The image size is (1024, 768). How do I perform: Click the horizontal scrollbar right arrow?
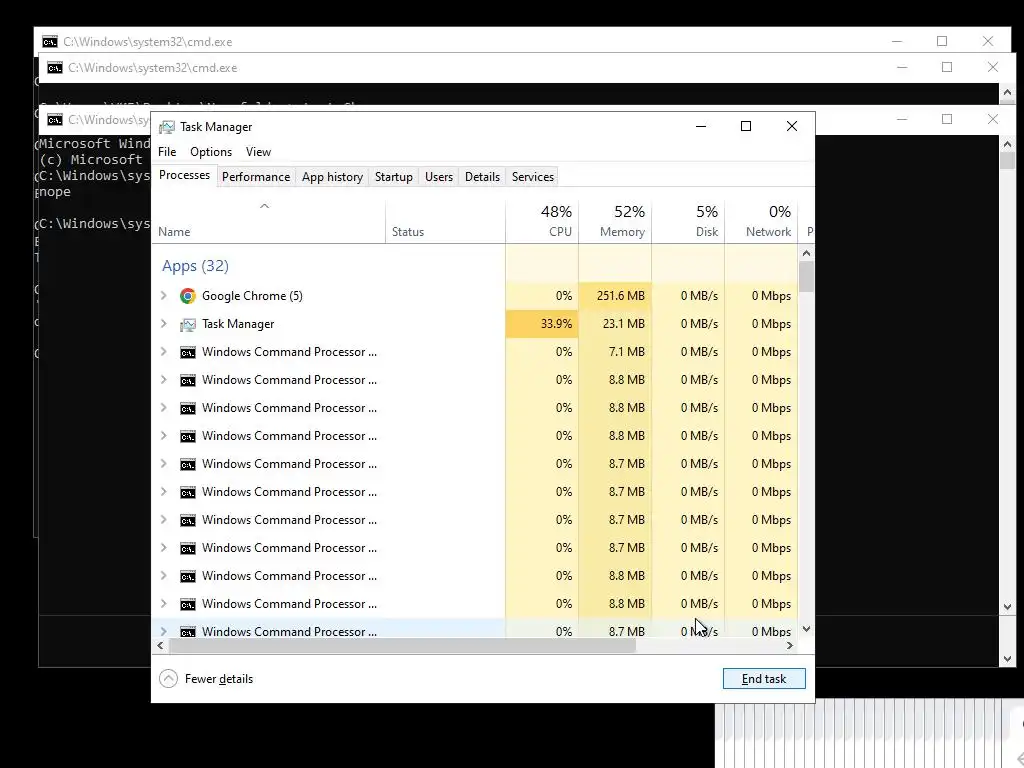click(x=790, y=645)
